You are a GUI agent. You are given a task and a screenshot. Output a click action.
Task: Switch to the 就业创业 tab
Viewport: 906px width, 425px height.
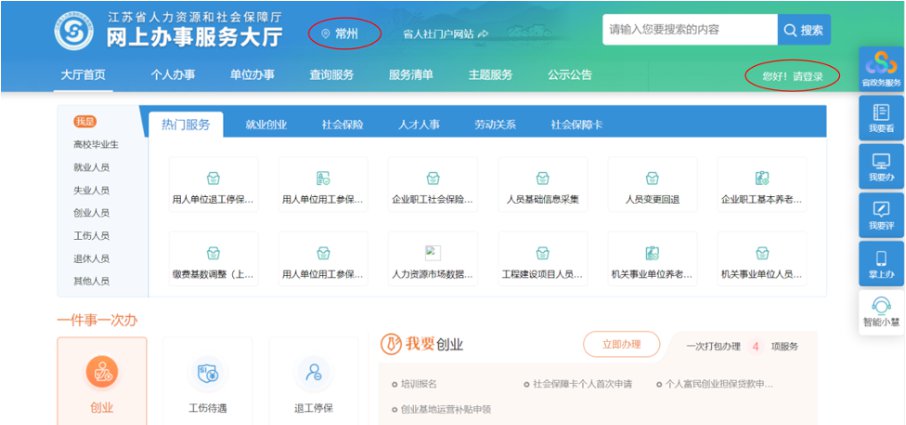tap(266, 125)
